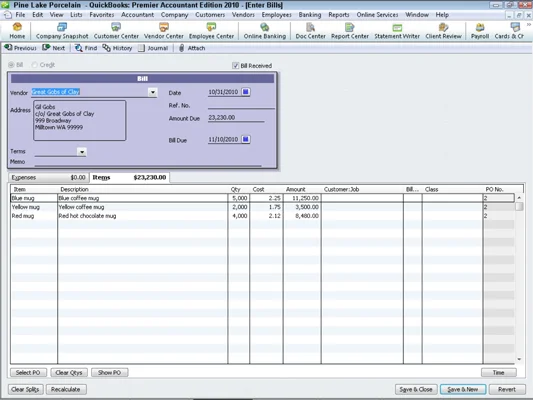Click the Memo field
Screen dimensions: 533x400
[148, 162]
